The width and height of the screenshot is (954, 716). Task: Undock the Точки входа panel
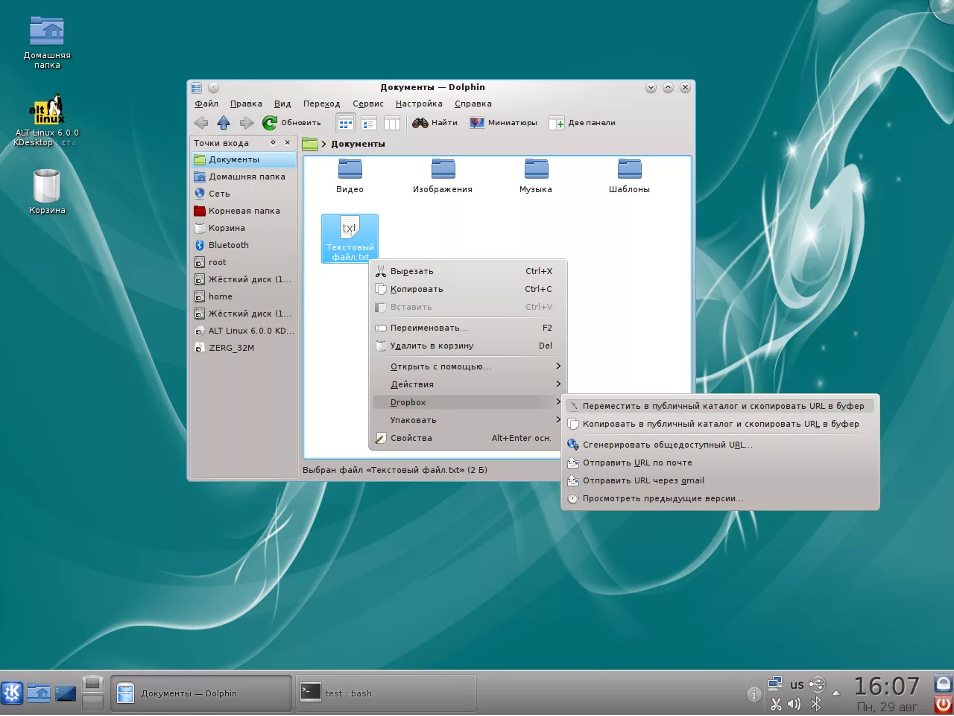[273, 142]
